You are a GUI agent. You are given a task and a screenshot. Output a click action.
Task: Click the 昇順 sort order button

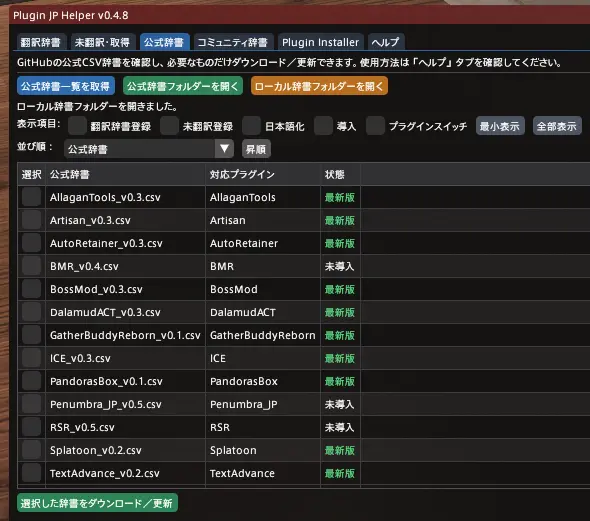click(256, 149)
